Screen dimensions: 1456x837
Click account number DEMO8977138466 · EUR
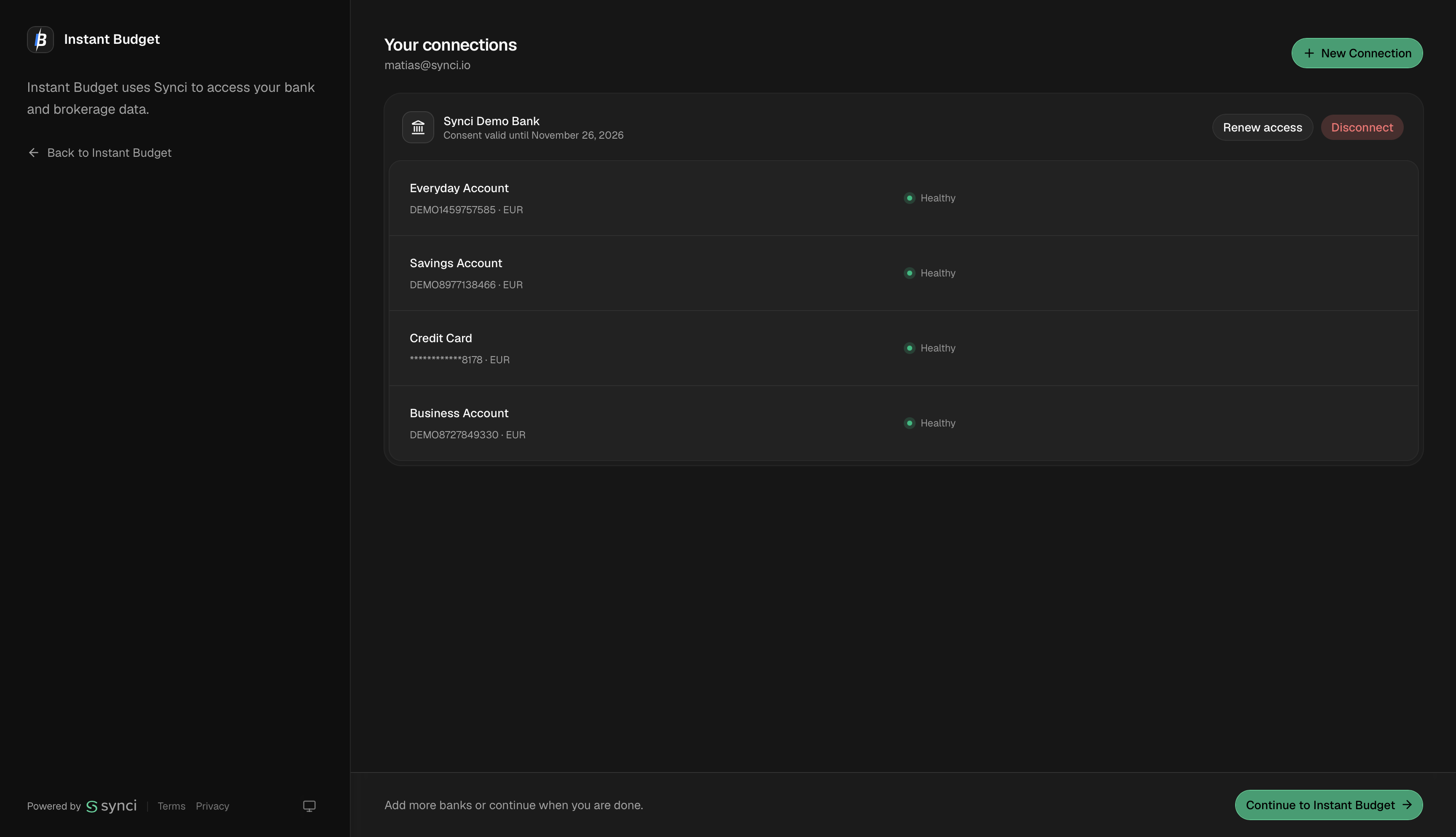click(466, 284)
